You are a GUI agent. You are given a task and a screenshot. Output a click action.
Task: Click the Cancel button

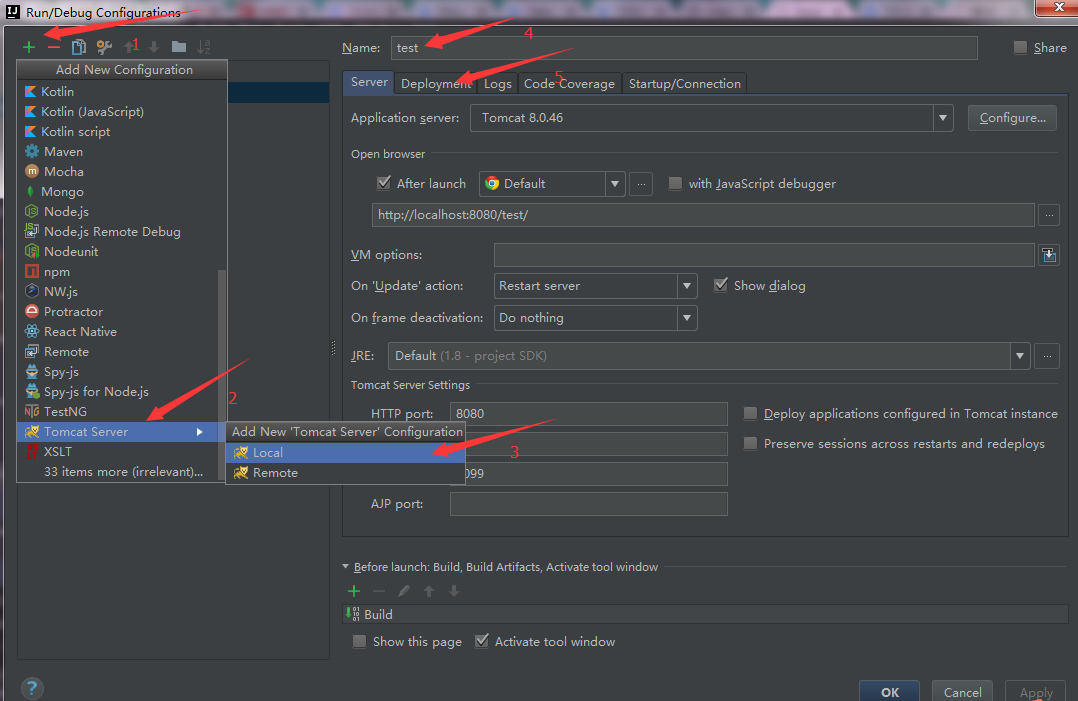pyautogui.click(x=962, y=691)
